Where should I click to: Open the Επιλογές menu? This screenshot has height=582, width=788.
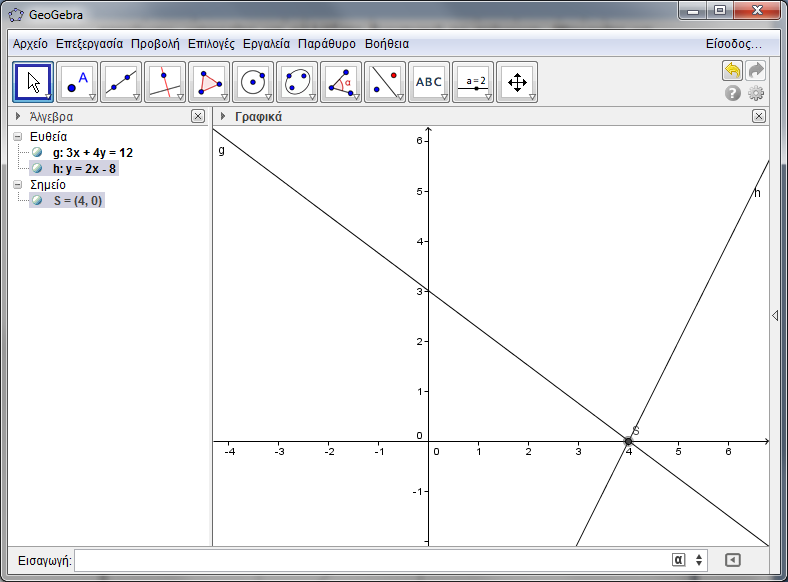point(211,44)
